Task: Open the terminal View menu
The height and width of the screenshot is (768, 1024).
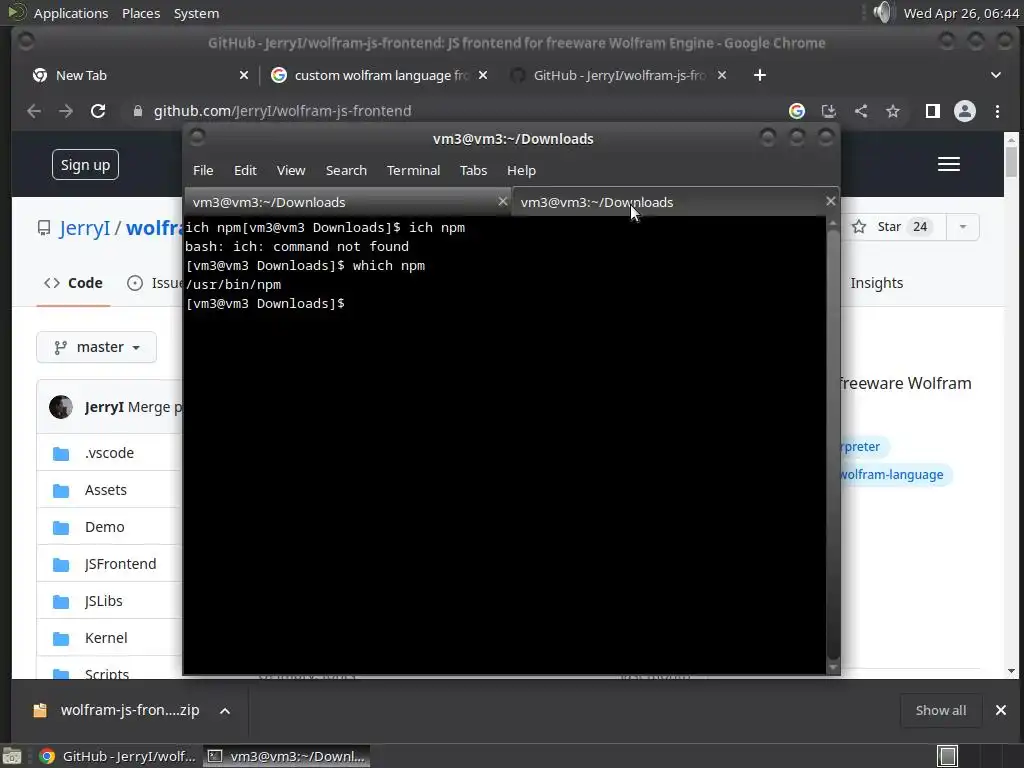Action: click(x=291, y=170)
